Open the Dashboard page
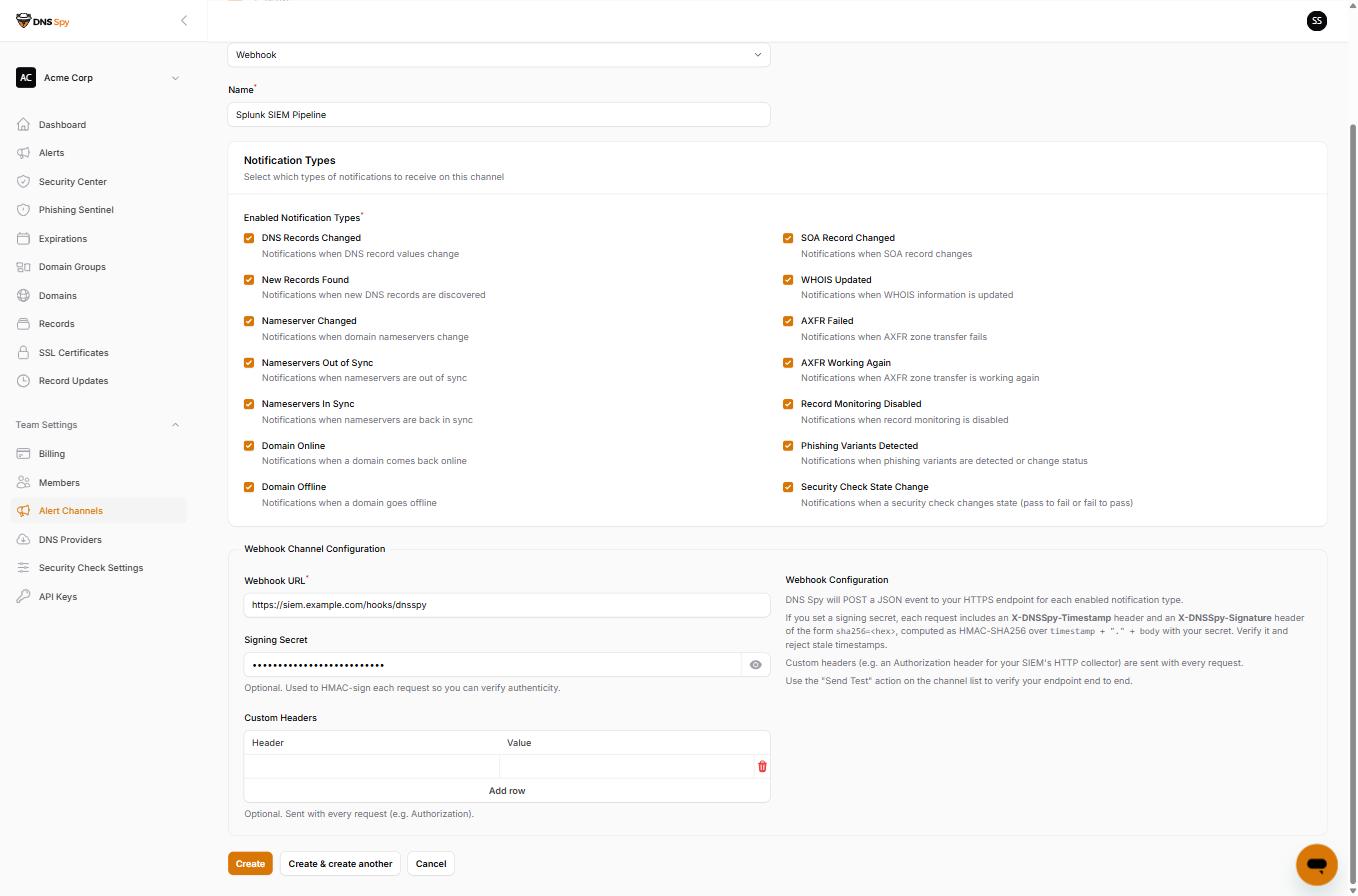 (98, 125)
